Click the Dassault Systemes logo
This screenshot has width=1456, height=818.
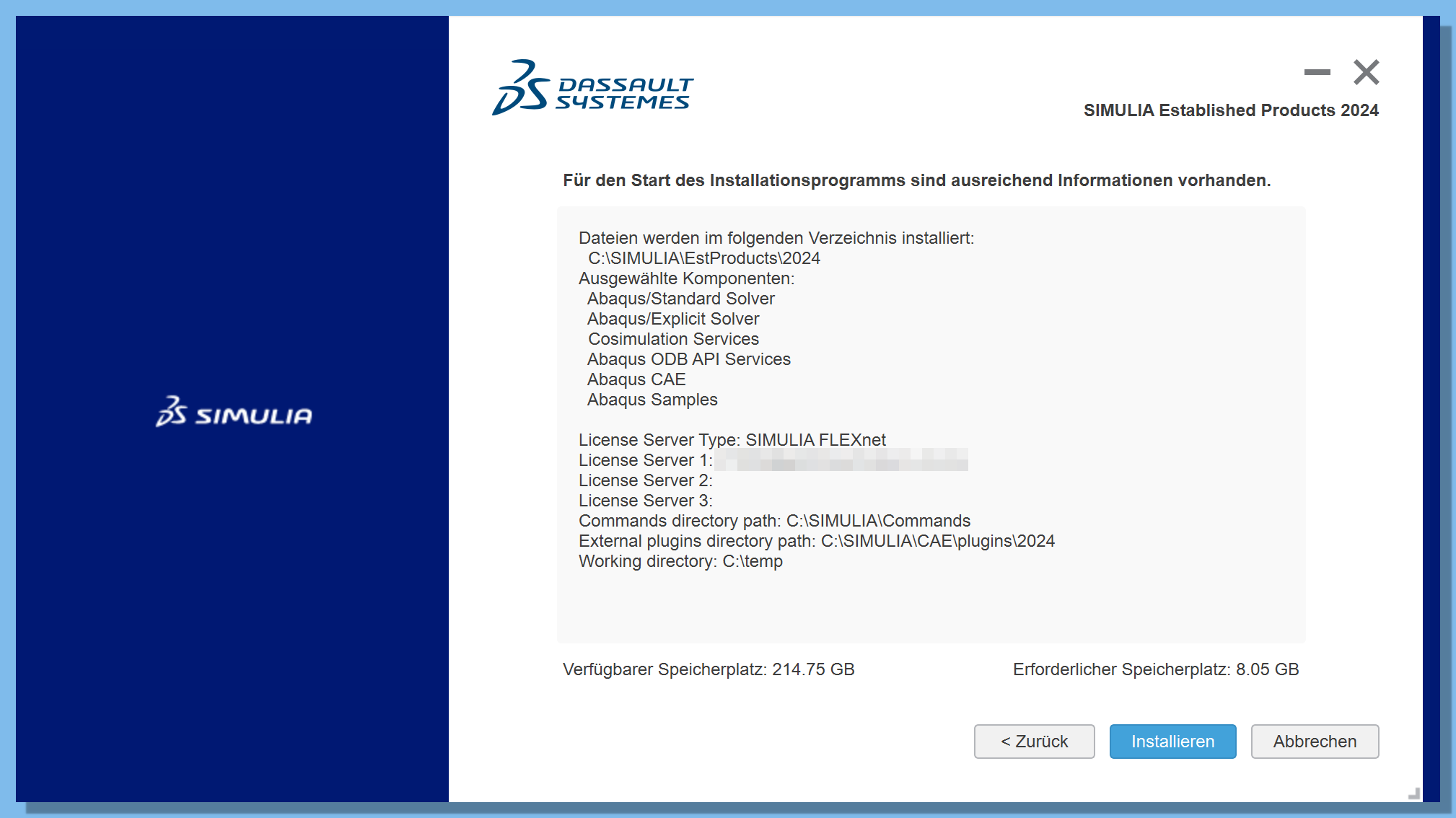(x=592, y=87)
